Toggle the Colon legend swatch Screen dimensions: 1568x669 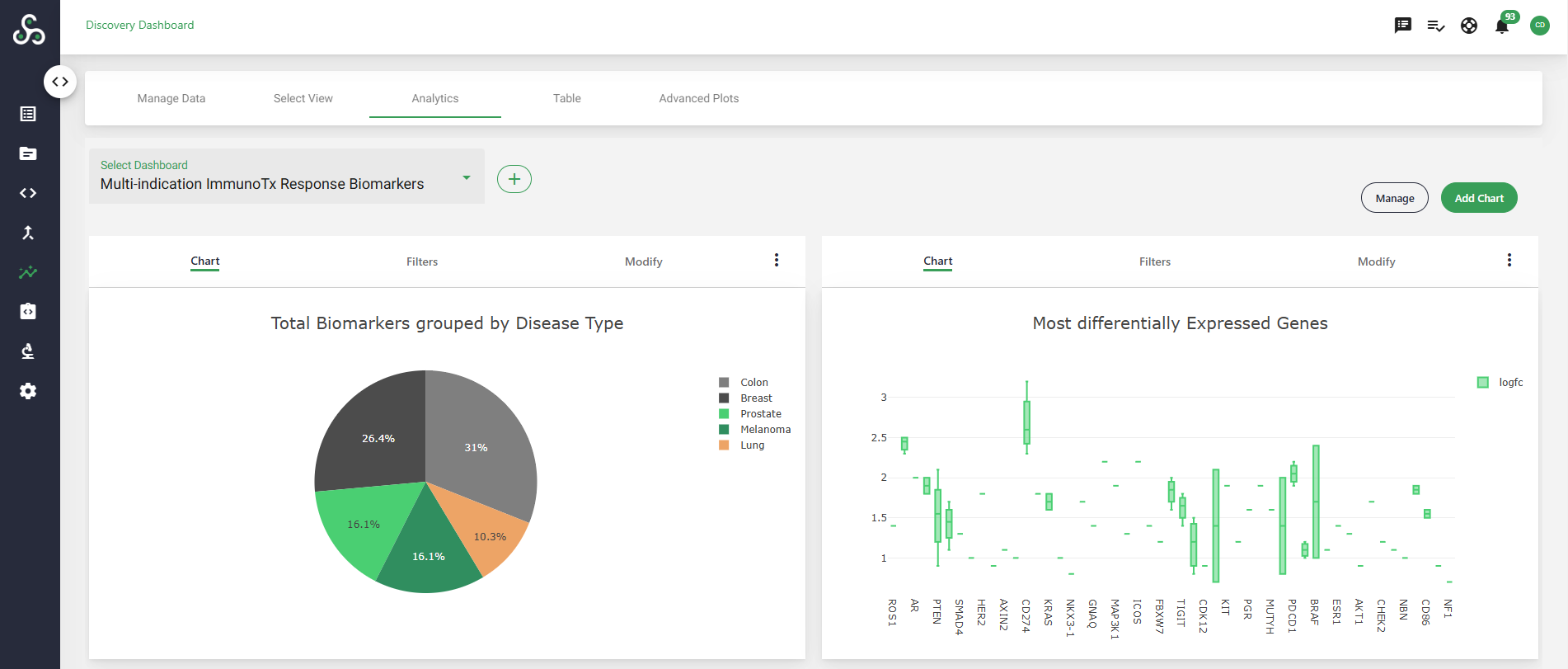724,383
